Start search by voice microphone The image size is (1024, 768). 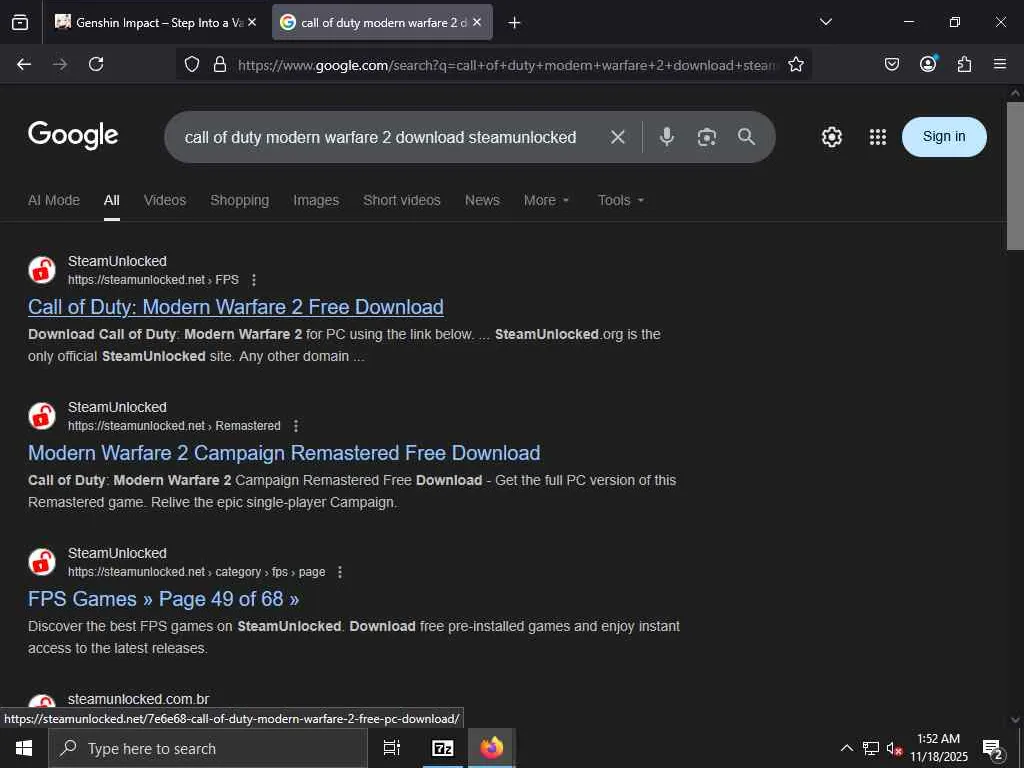(666, 136)
